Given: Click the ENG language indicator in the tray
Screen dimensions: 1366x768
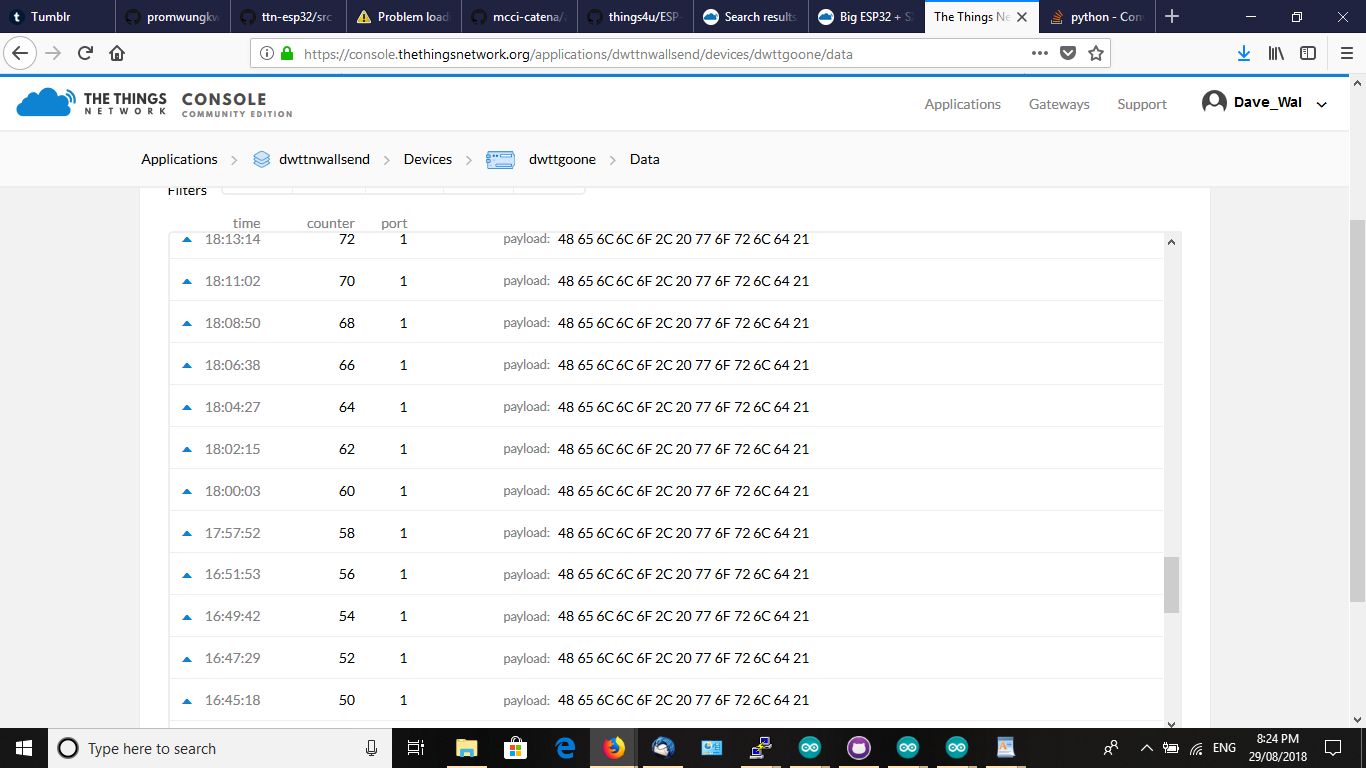Looking at the screenshot, I should [1224, 748].
